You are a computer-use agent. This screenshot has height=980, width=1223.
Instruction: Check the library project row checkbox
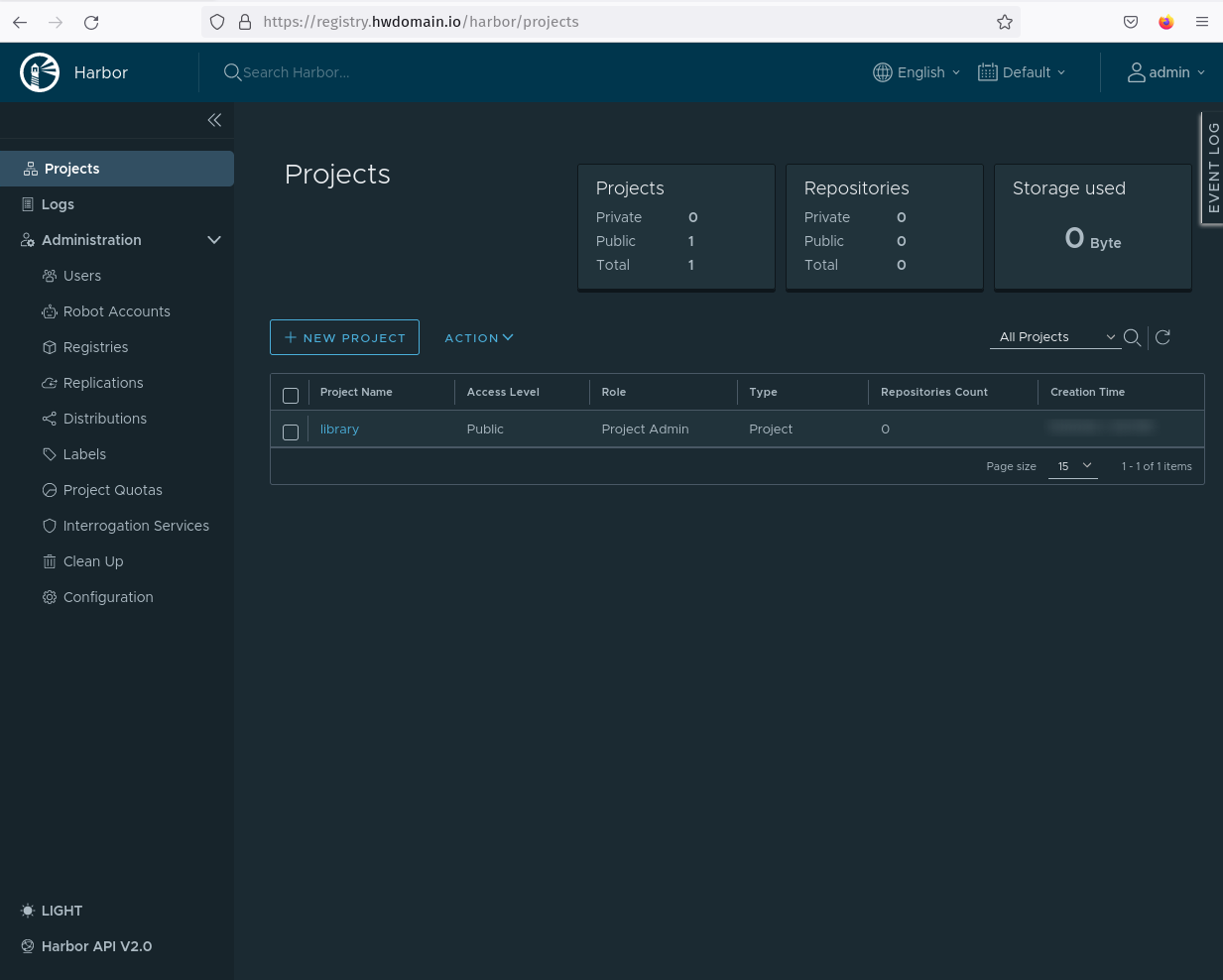point(291,432)
